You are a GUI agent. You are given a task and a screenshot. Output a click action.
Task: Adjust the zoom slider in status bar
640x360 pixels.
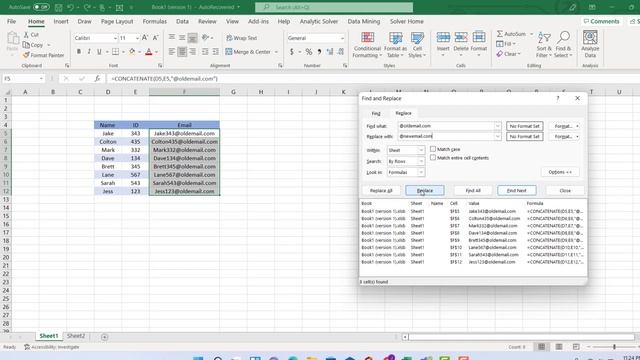(614, 347)
